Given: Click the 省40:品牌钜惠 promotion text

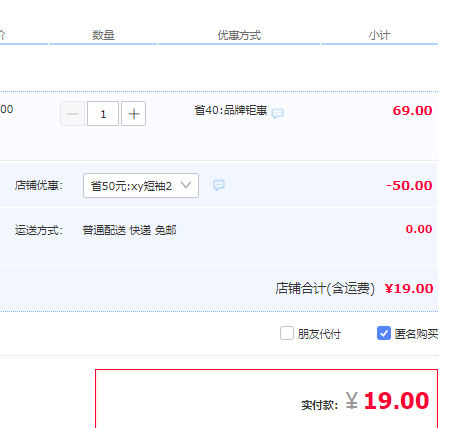Looking at the screenshot, I should tap(231, 110).
